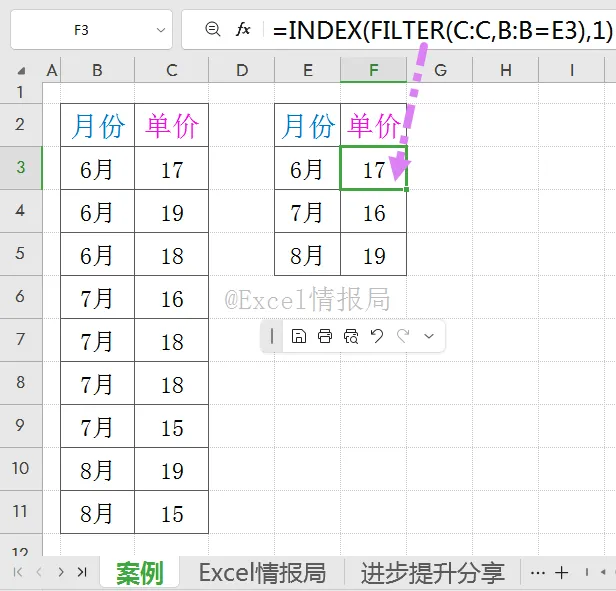Select column H header

pyautogui.click(x=506, y=70)
